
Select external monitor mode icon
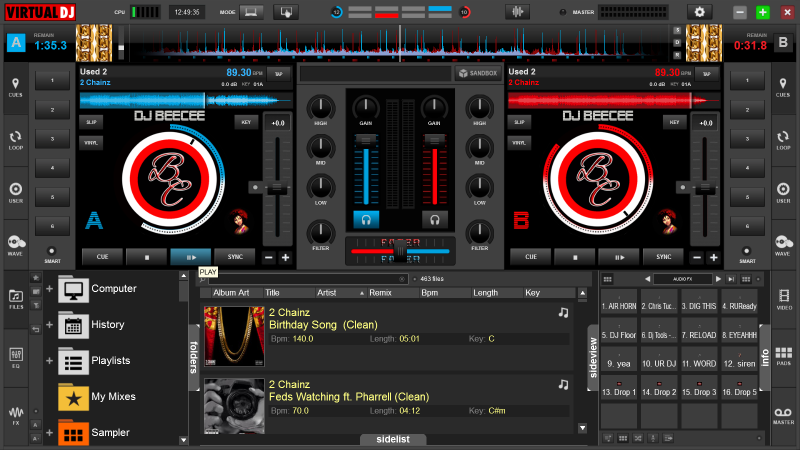[x=286, y=12]
